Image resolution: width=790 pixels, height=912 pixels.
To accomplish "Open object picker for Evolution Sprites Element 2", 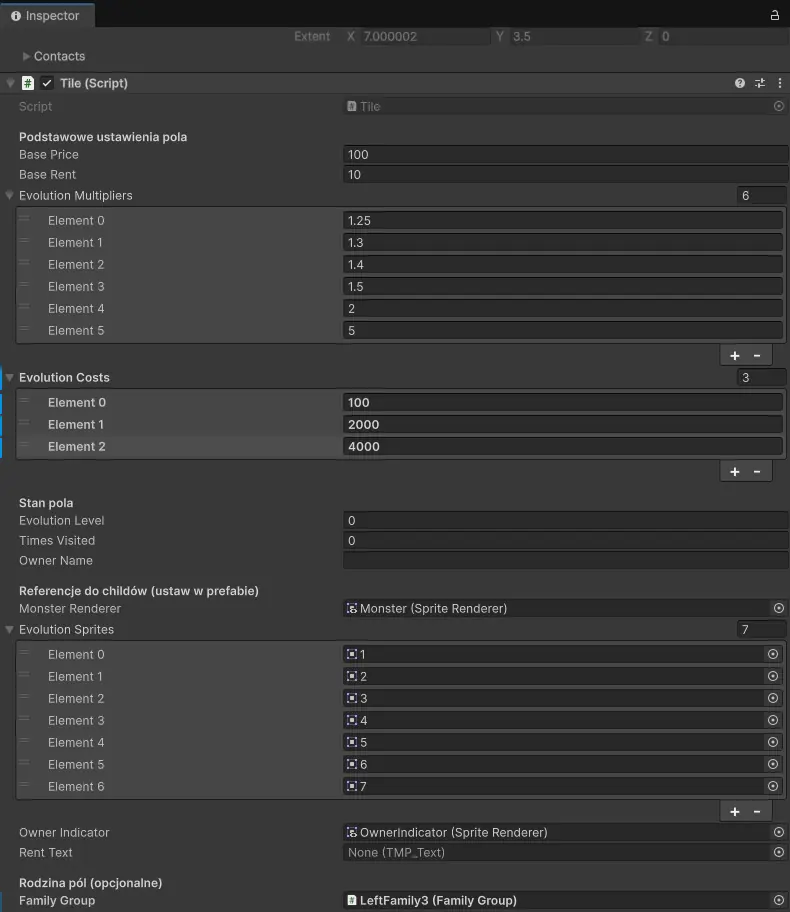I will (x=773, y=699).
